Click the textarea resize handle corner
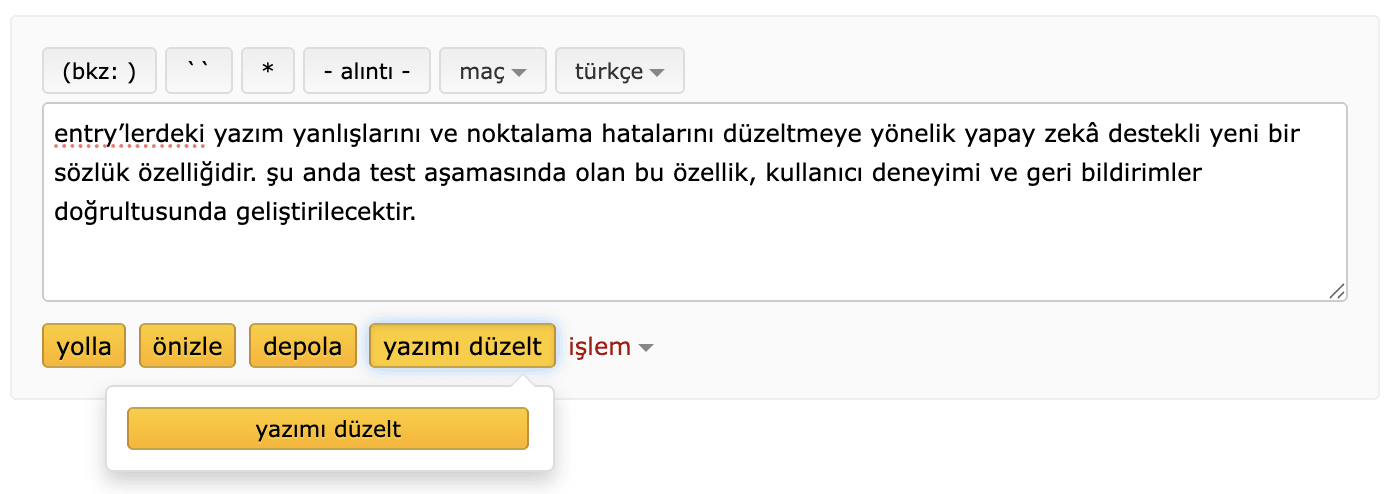 (1336, 291)
